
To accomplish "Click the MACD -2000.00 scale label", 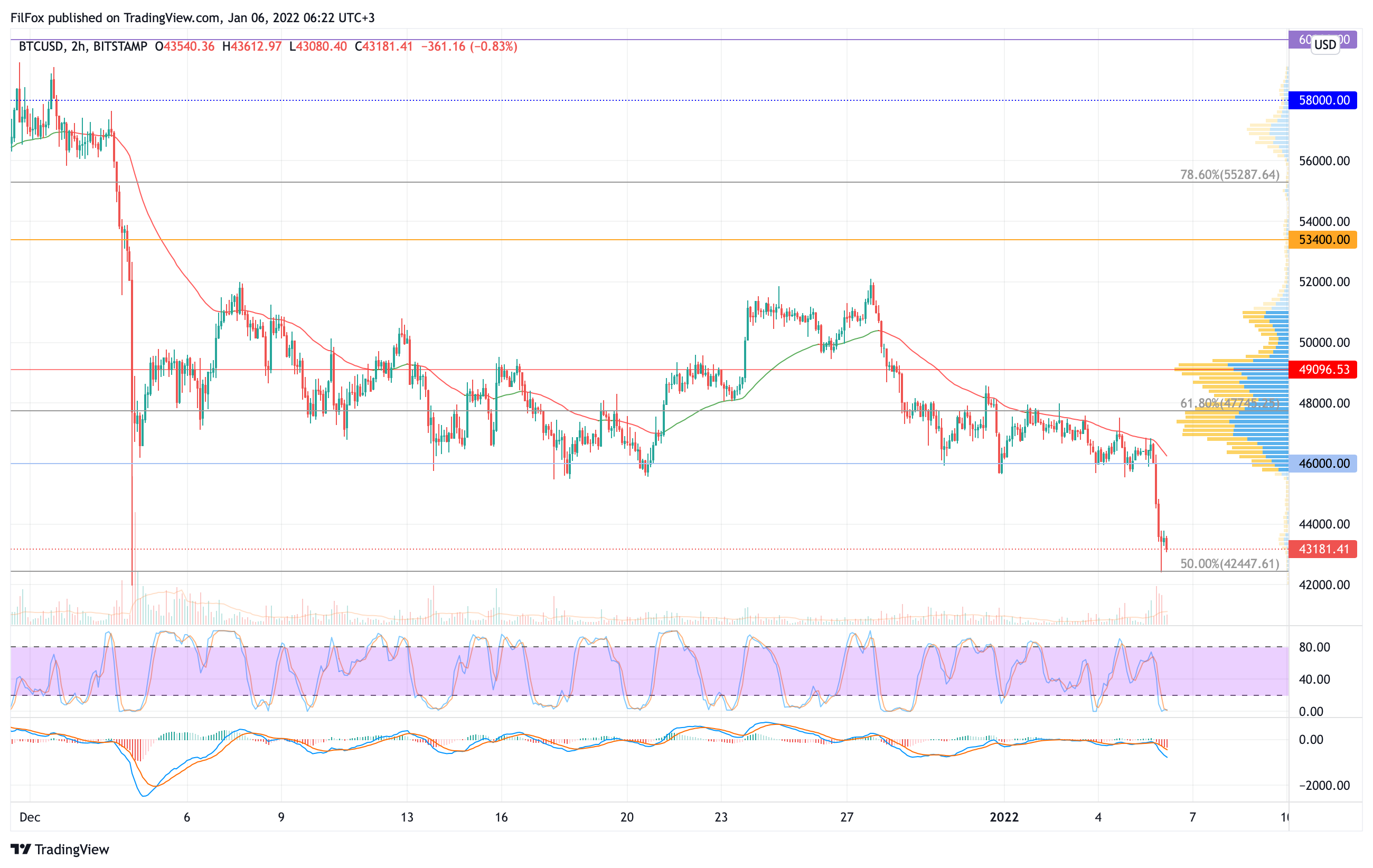I will [1324, 785].
